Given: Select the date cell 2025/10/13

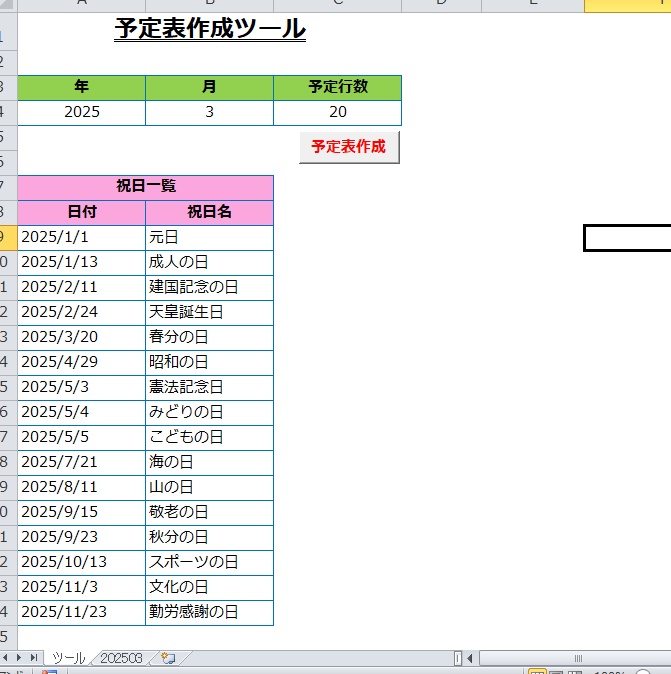Looking at the screenshot, I should (82, 562).
